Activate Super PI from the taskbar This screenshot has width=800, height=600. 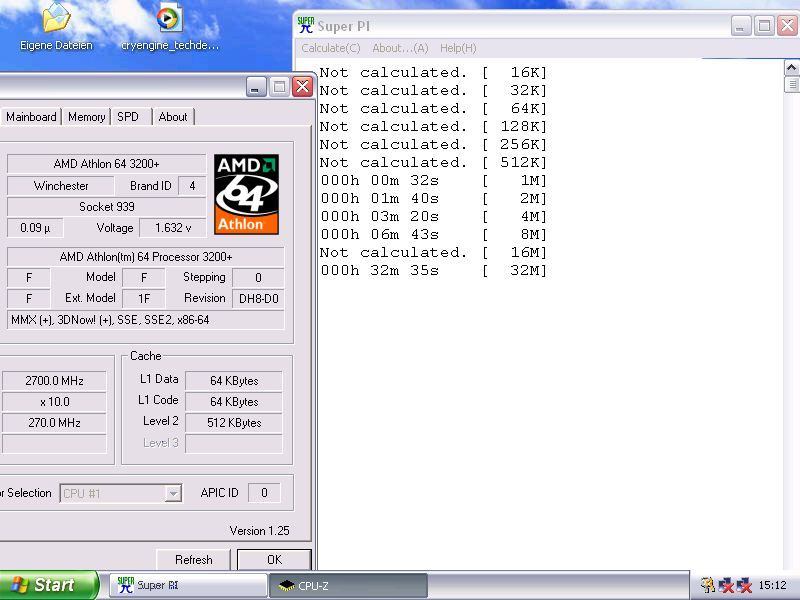pos(188,585)
